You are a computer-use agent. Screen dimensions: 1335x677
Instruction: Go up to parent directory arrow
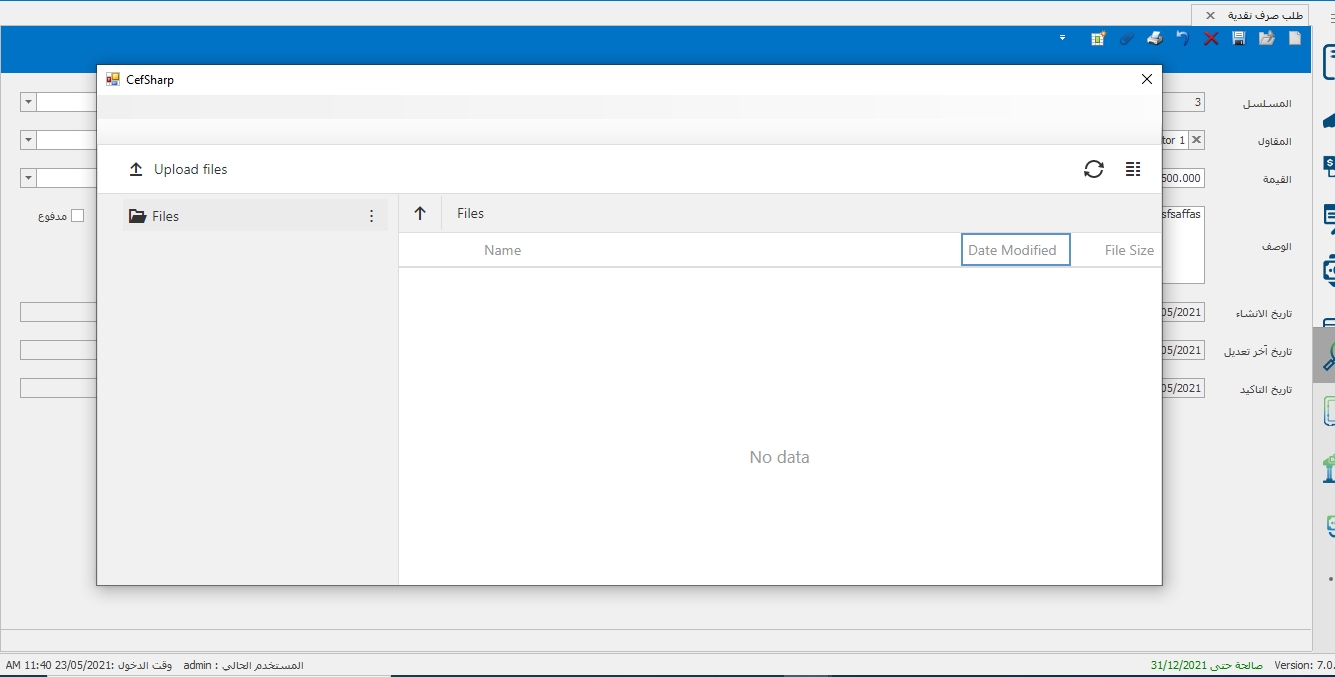coord(420,213)
